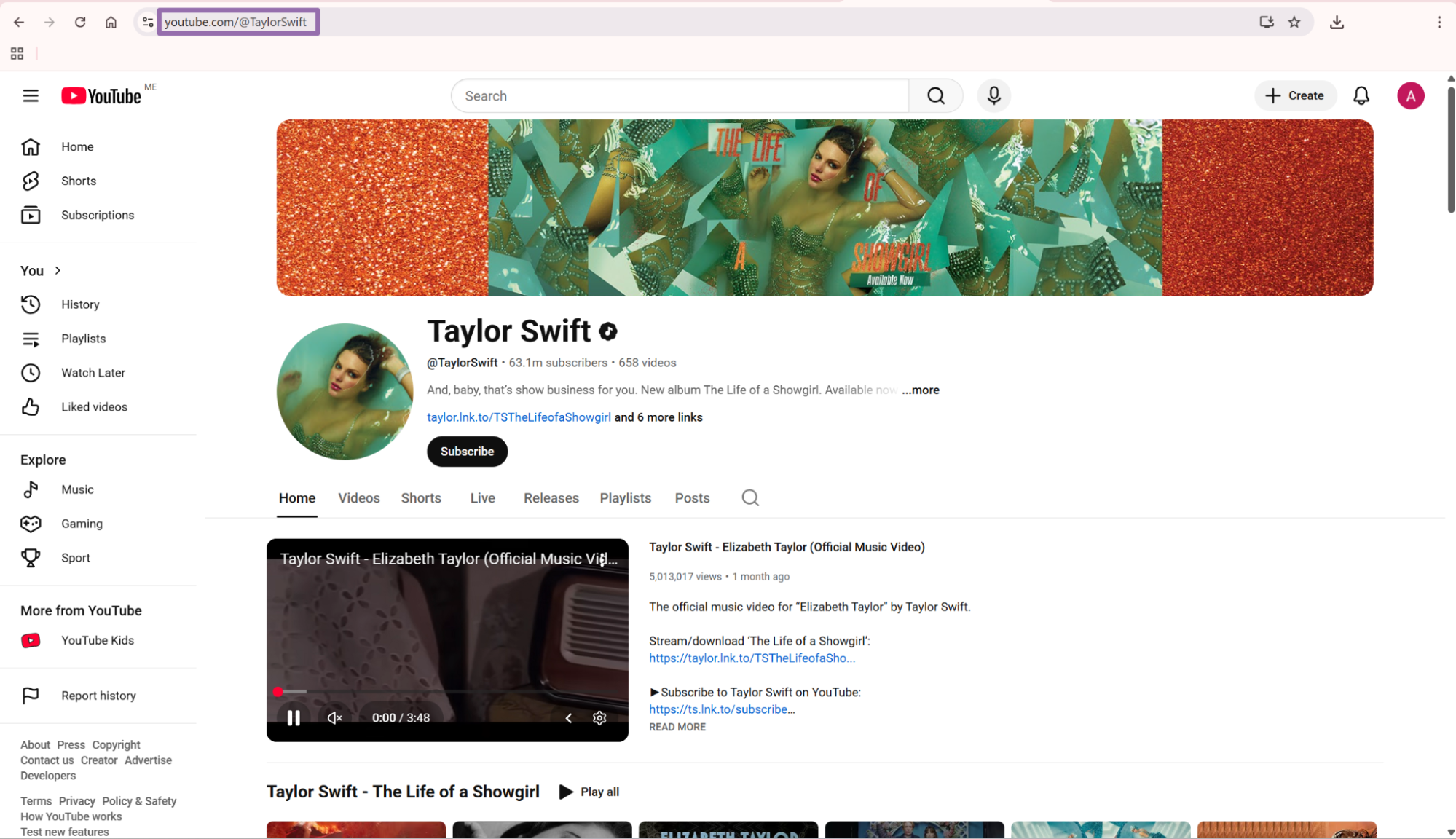
Task: Open browser home page
Action: pyautogui.click(x=111, y=23)
